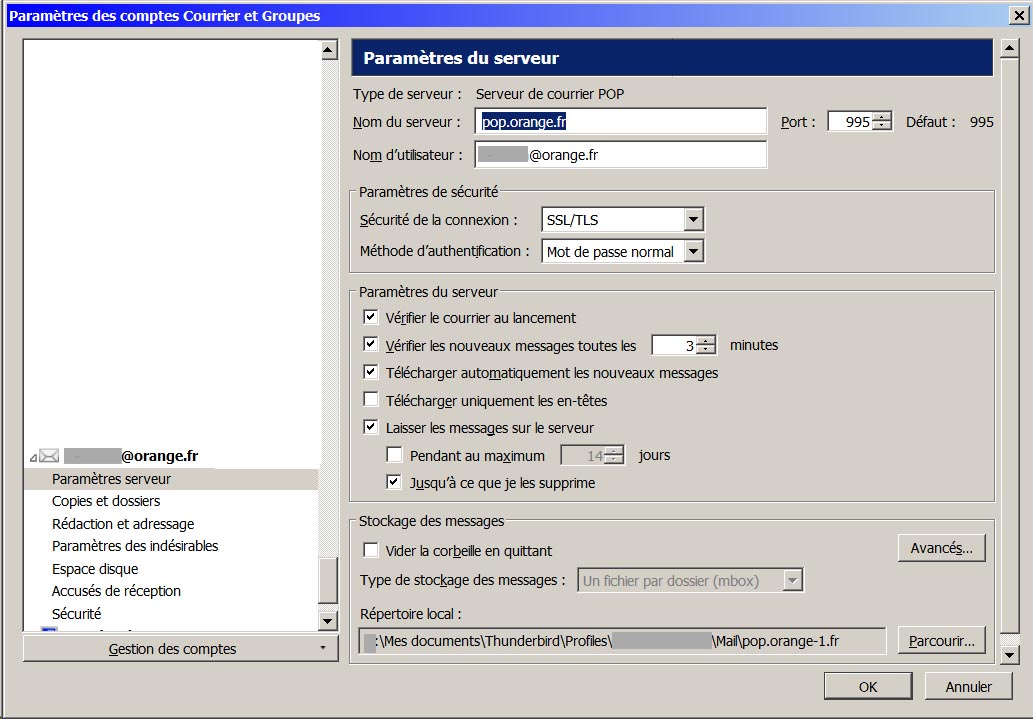Click the envelope icon of the orange.fr account
1033x719 pixels.
tap(50, 456)
